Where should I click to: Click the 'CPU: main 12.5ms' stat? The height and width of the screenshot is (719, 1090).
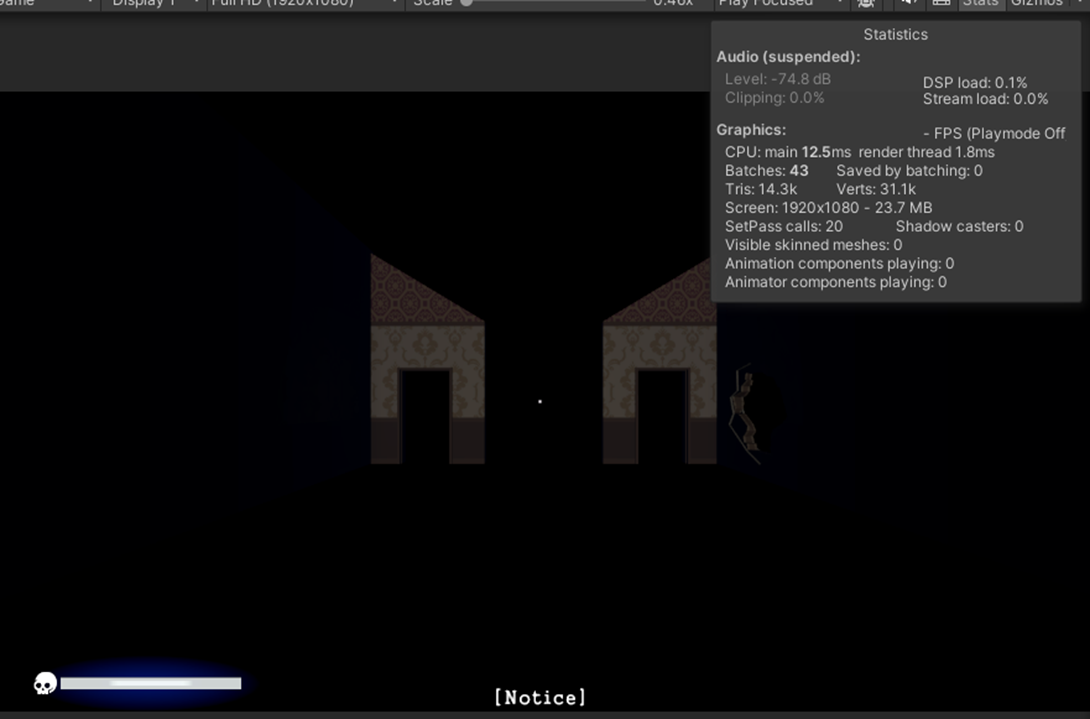click(788, 152)
